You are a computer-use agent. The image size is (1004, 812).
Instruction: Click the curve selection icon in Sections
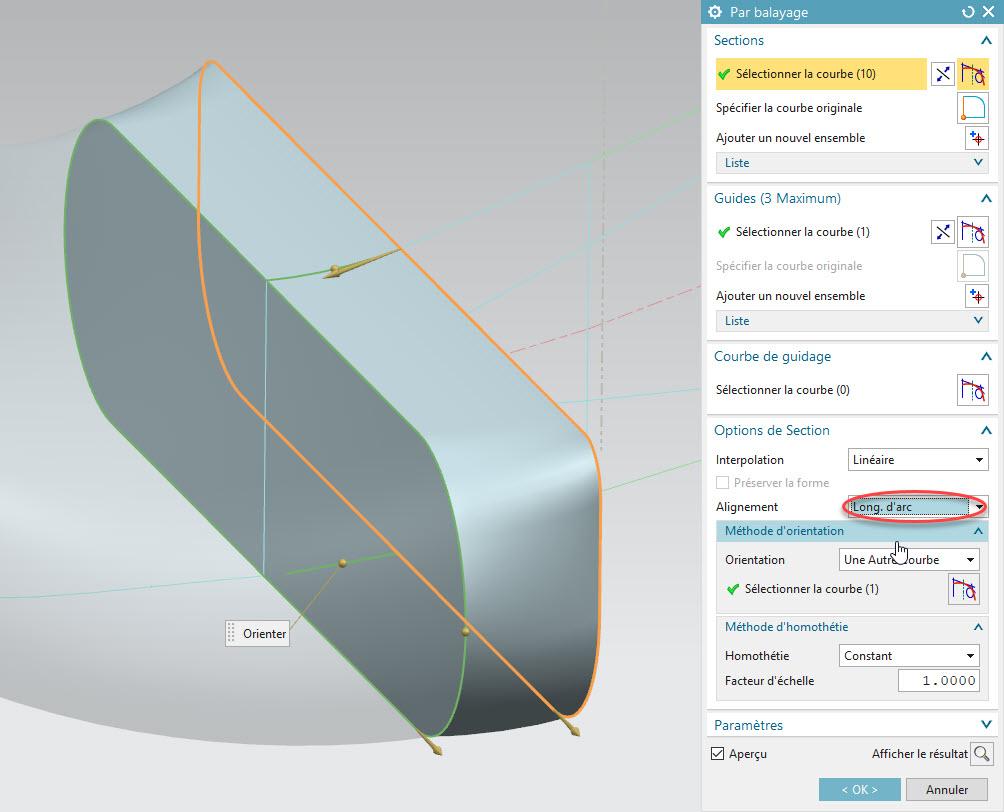972,74
